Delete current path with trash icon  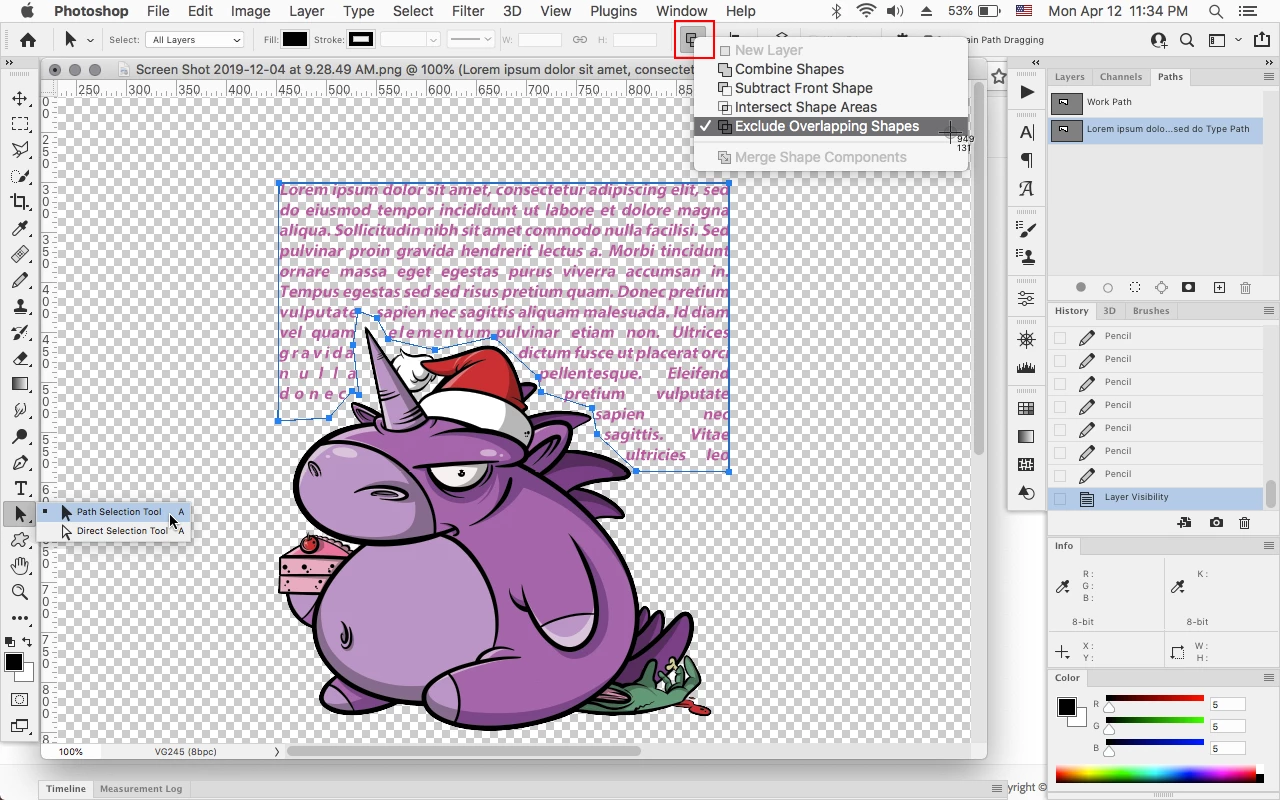click(1245, 288)
